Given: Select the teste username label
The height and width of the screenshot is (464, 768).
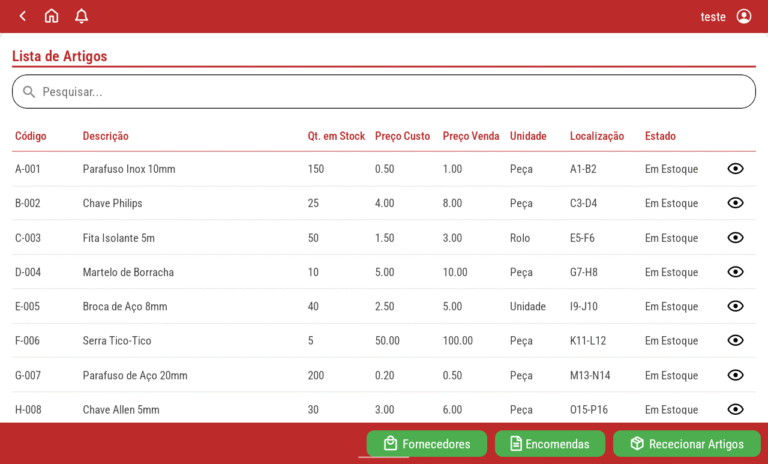Looking at the screenshot, I should pos(713,17).
